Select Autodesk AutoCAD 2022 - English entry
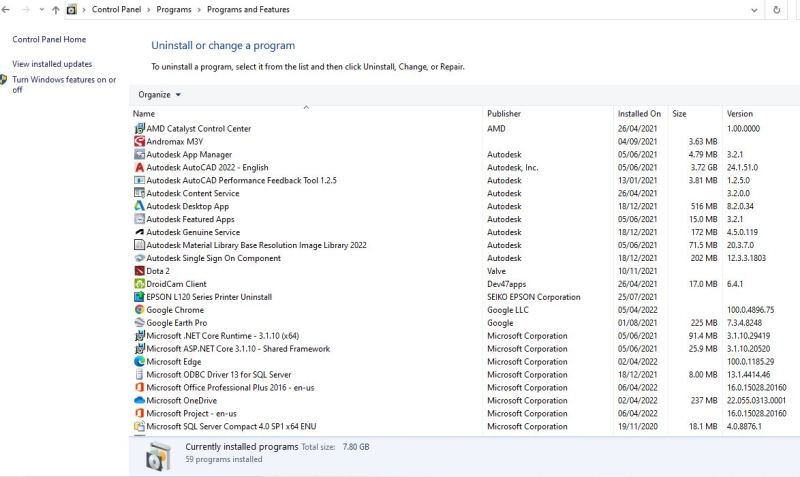This screenshot has width=800, height=477. 207,167
